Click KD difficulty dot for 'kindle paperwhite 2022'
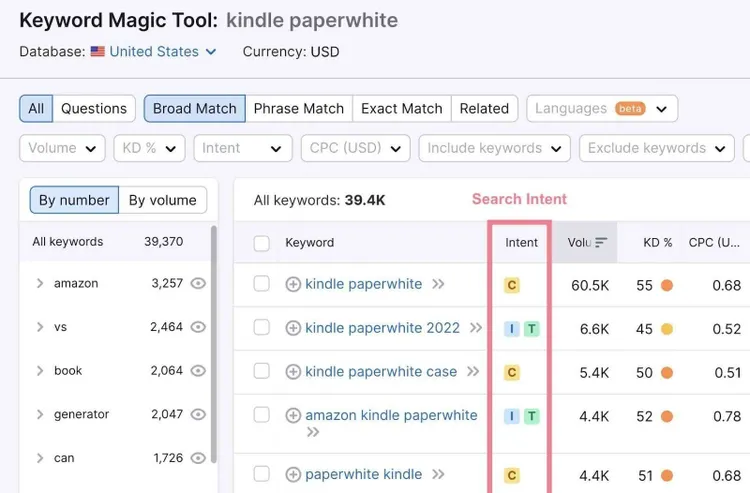Viewport: 750px width, 493px height. [667, 329]
